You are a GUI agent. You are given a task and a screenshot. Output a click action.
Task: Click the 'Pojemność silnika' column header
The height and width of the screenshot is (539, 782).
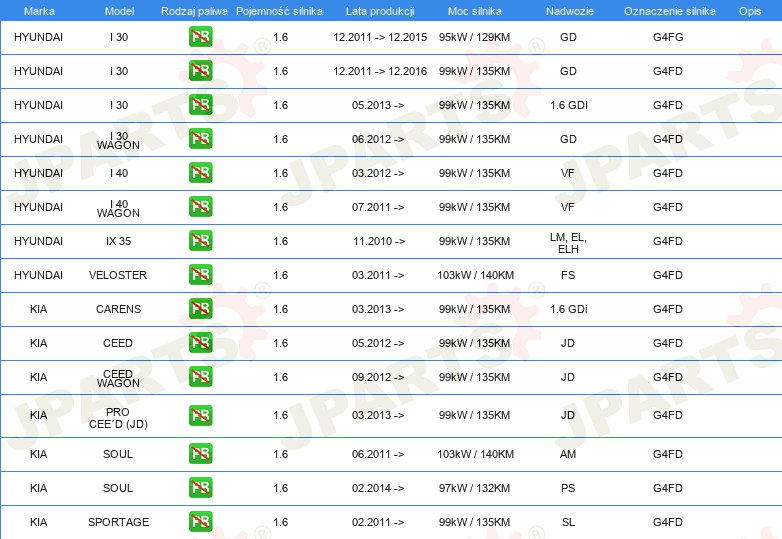click(x=279, y=11)
